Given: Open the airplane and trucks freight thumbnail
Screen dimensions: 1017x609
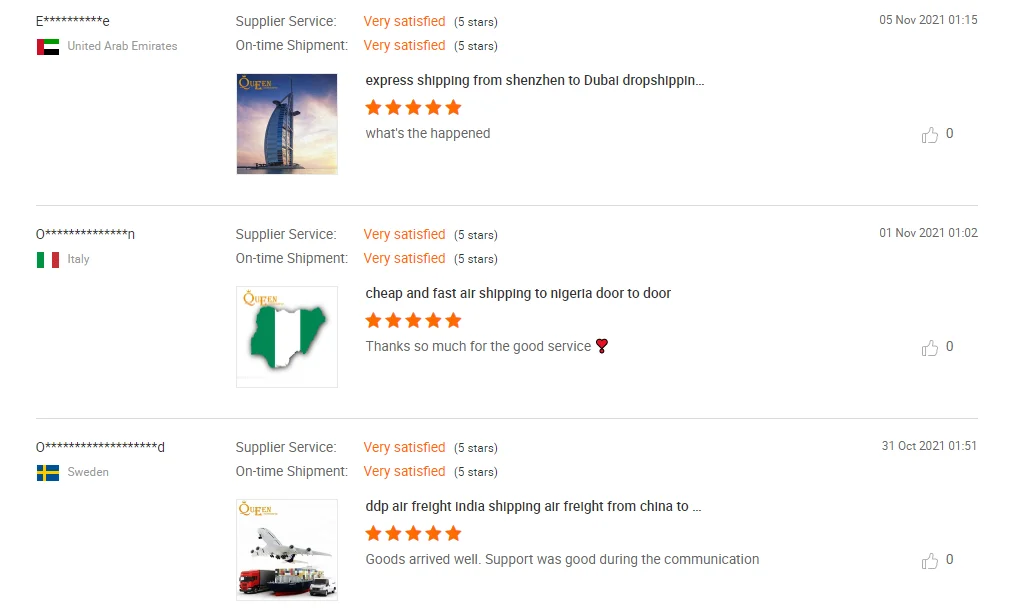Looking at the screenshot, I should point(287,550).
